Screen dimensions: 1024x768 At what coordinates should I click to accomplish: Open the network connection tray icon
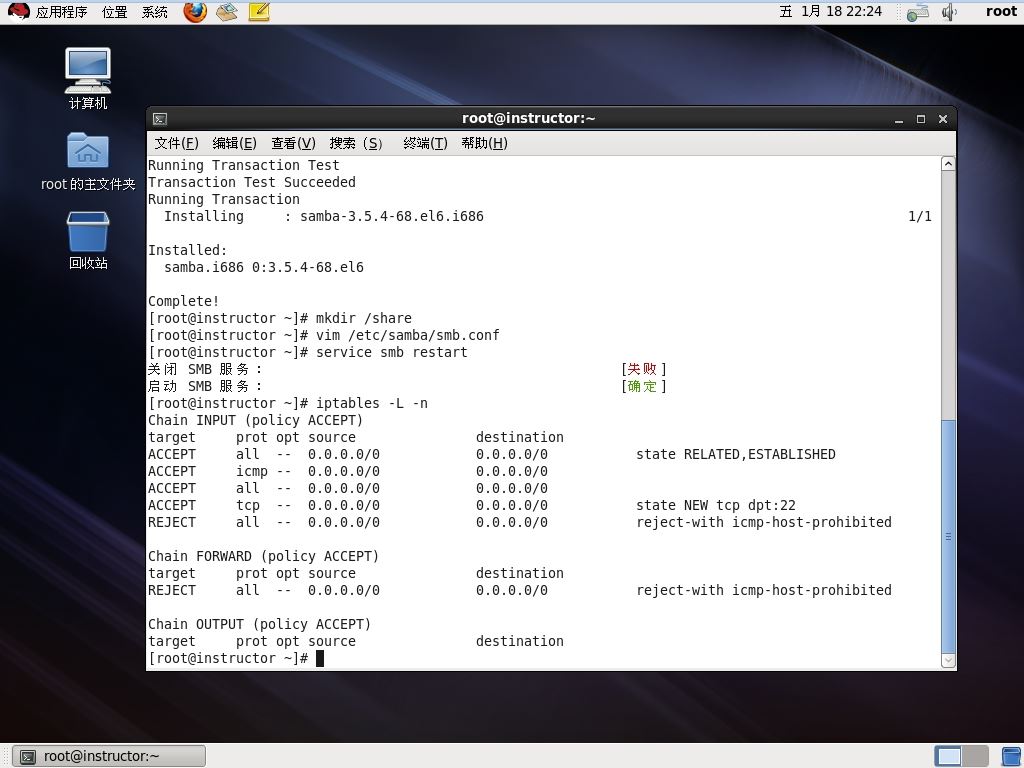[x=918, y=12]
